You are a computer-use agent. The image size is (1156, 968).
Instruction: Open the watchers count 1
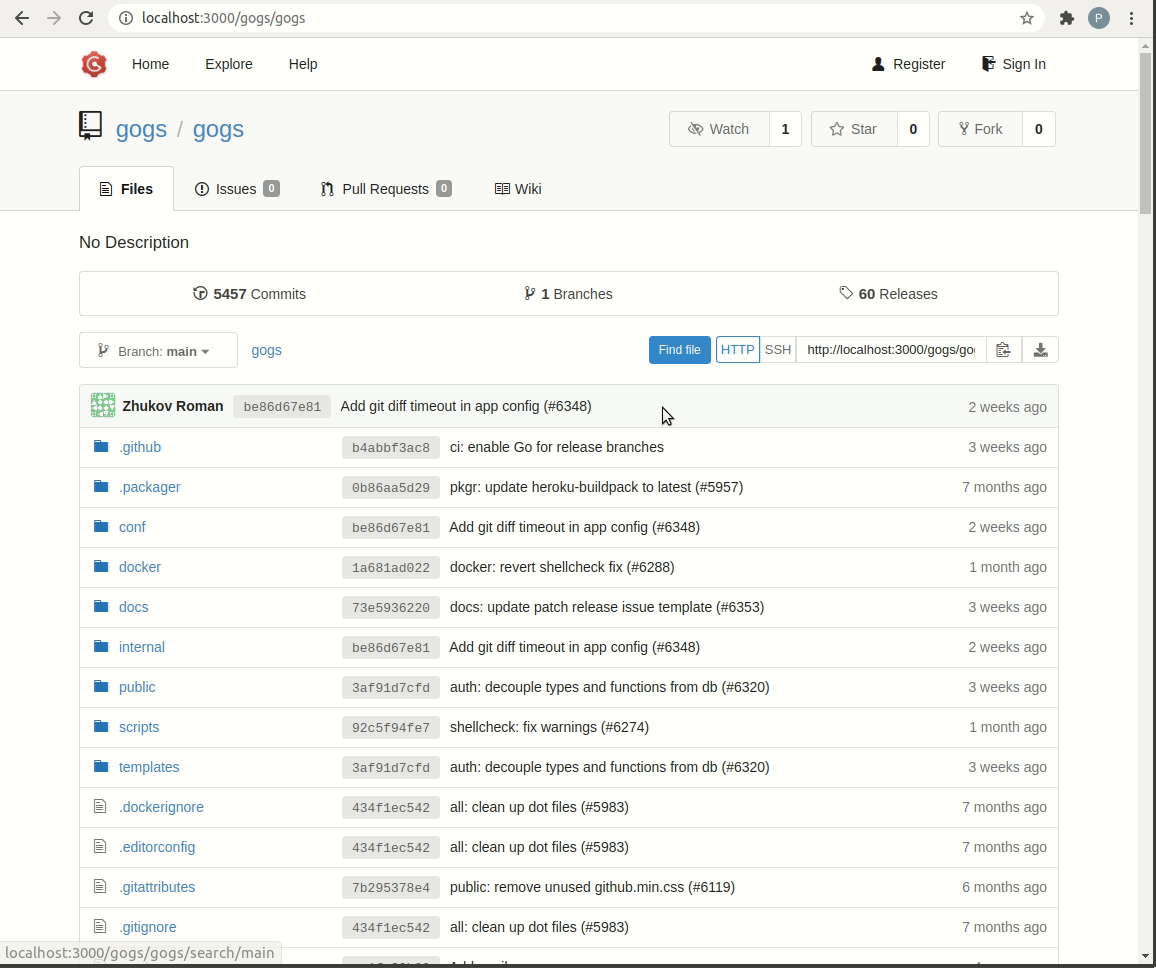(x=785, y=129)
